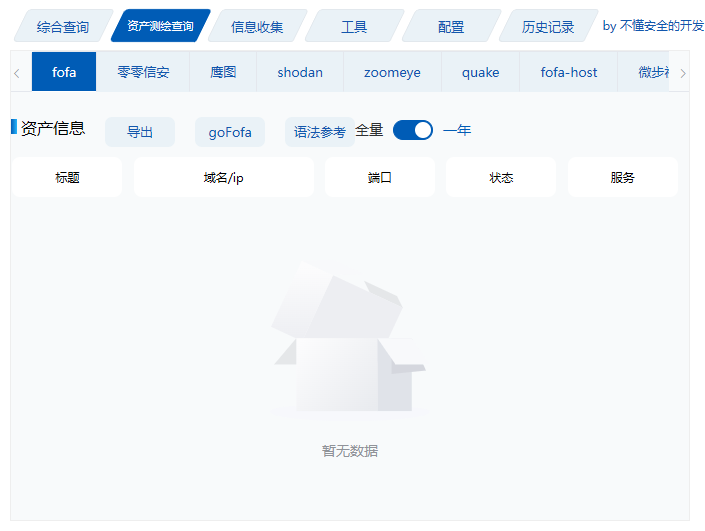Viewport: 705px width, 531px height.
Task: Go to the 配置 tab
Action: tap(451, 27)
